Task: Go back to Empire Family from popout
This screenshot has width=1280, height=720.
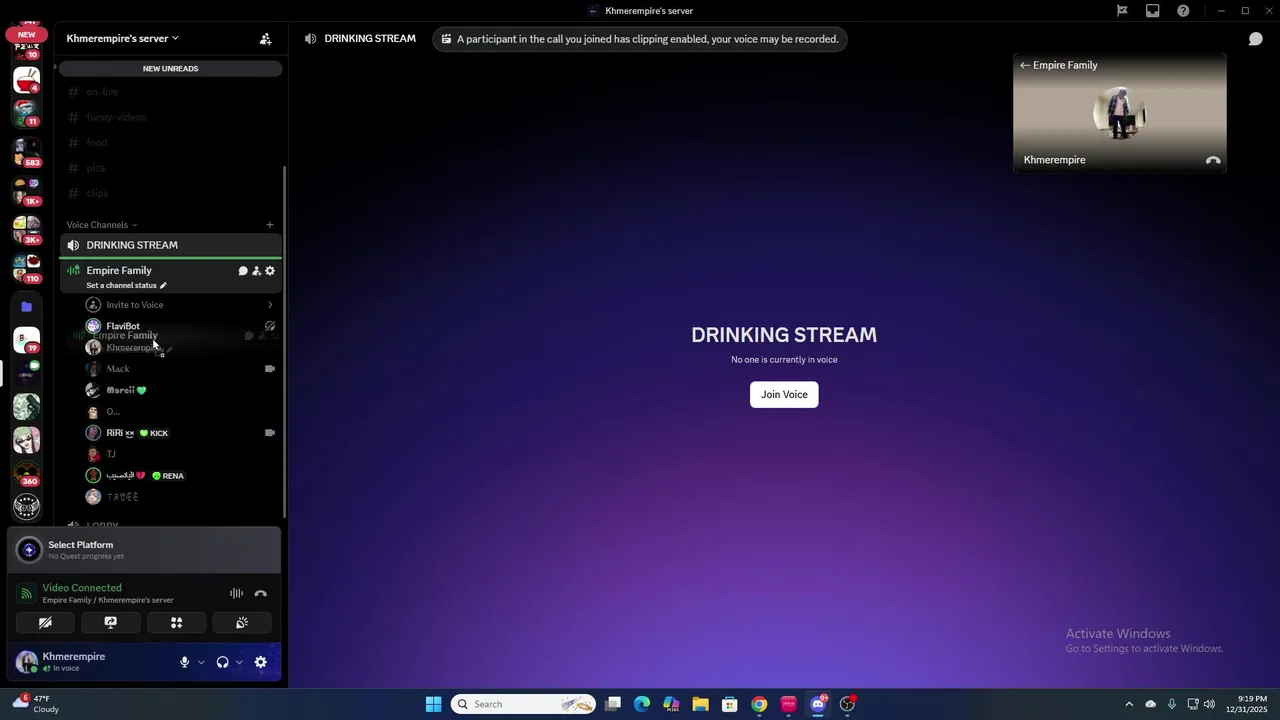Action: tap(1058, 65)
